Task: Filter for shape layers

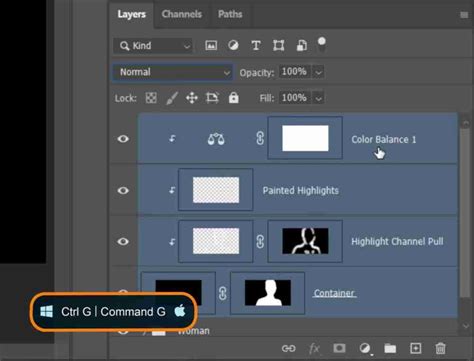Action: pyautogui.click(x=279, y=45)
